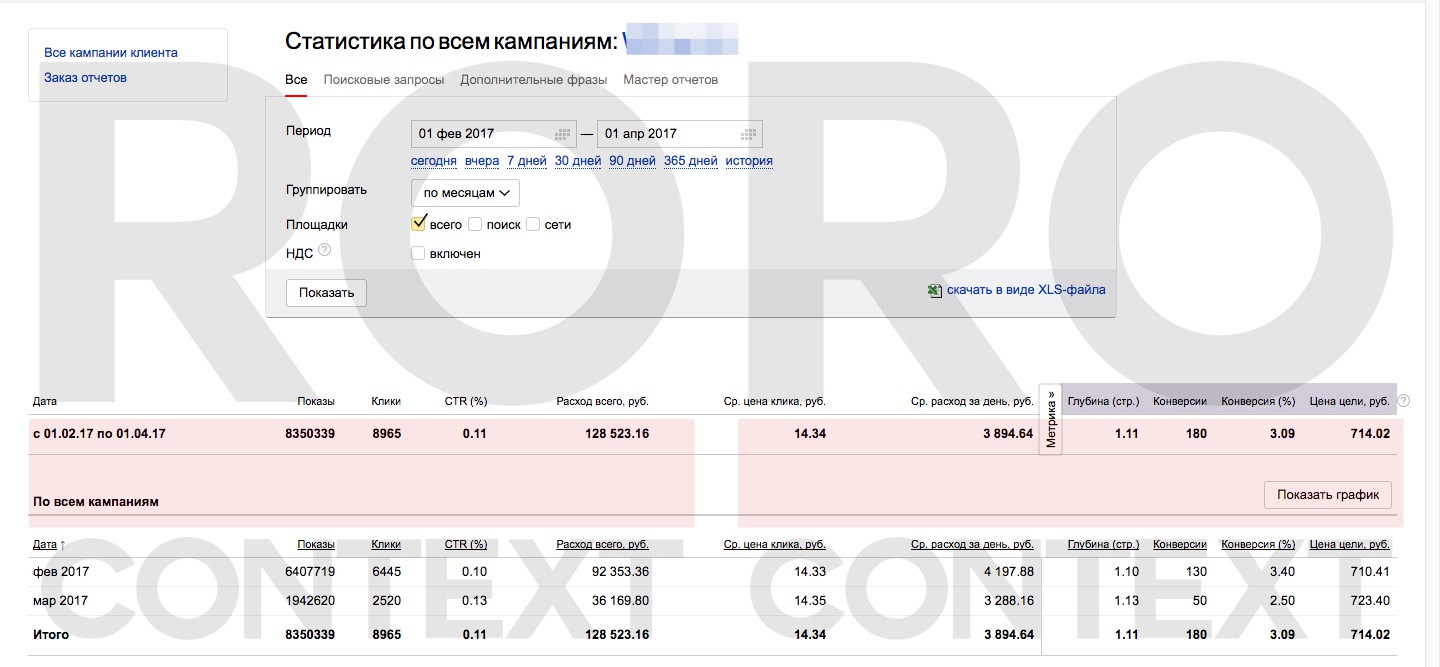Open the Поисковые запросы tab
This screenshot has height=667, width=1440.
pyautogui.click(x=384, y=80)
